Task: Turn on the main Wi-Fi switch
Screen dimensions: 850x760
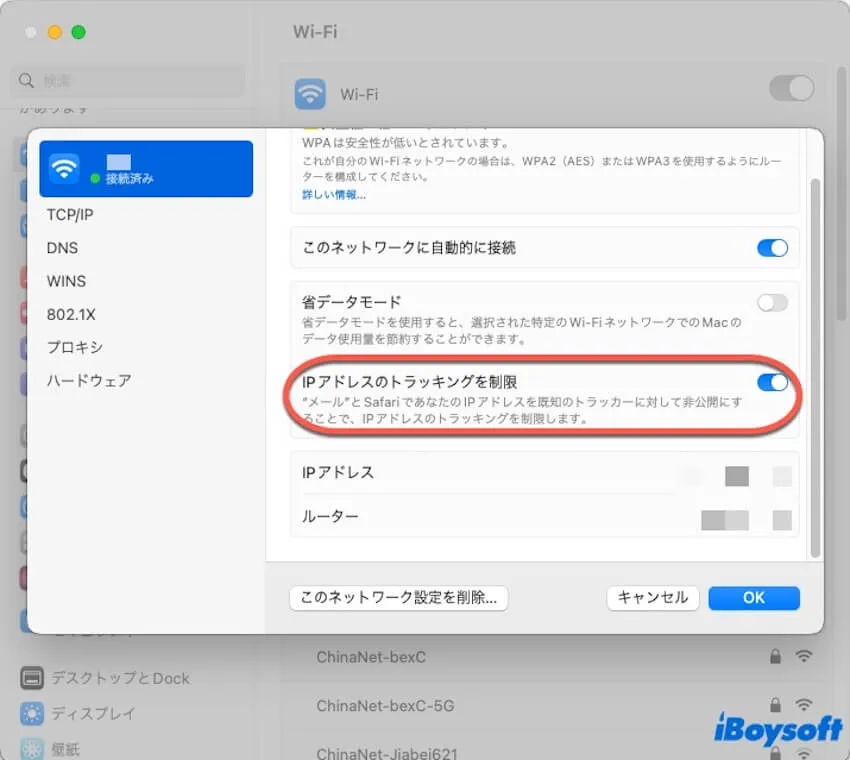Action: 791,89
